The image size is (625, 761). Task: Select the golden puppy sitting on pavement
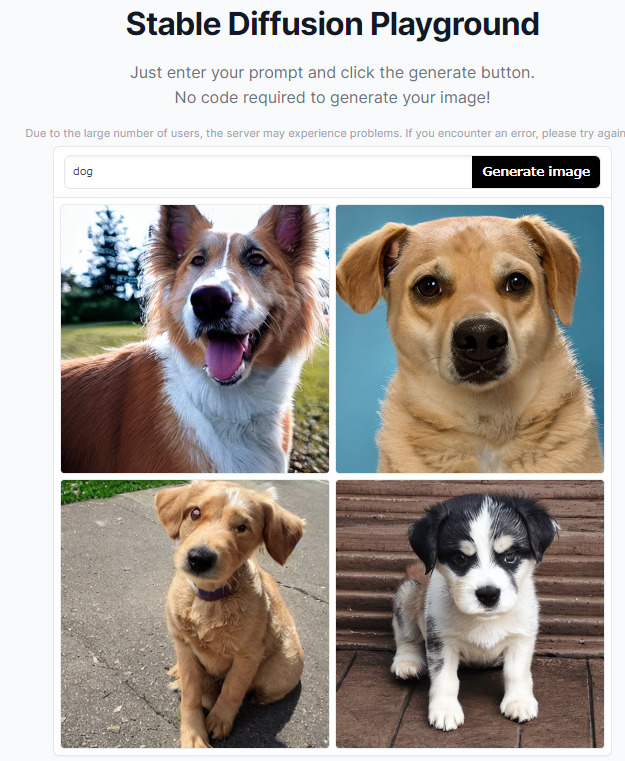[x=195, y=614]
